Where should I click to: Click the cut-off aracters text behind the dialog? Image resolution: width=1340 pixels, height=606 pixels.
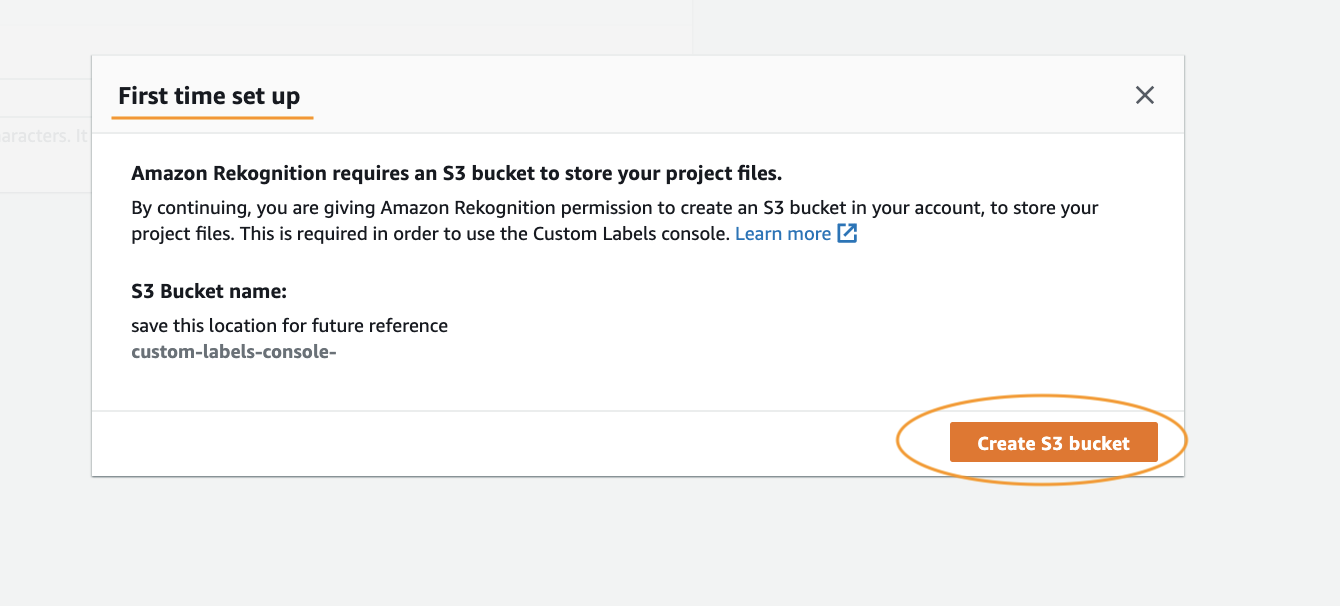tap(45, 135)
